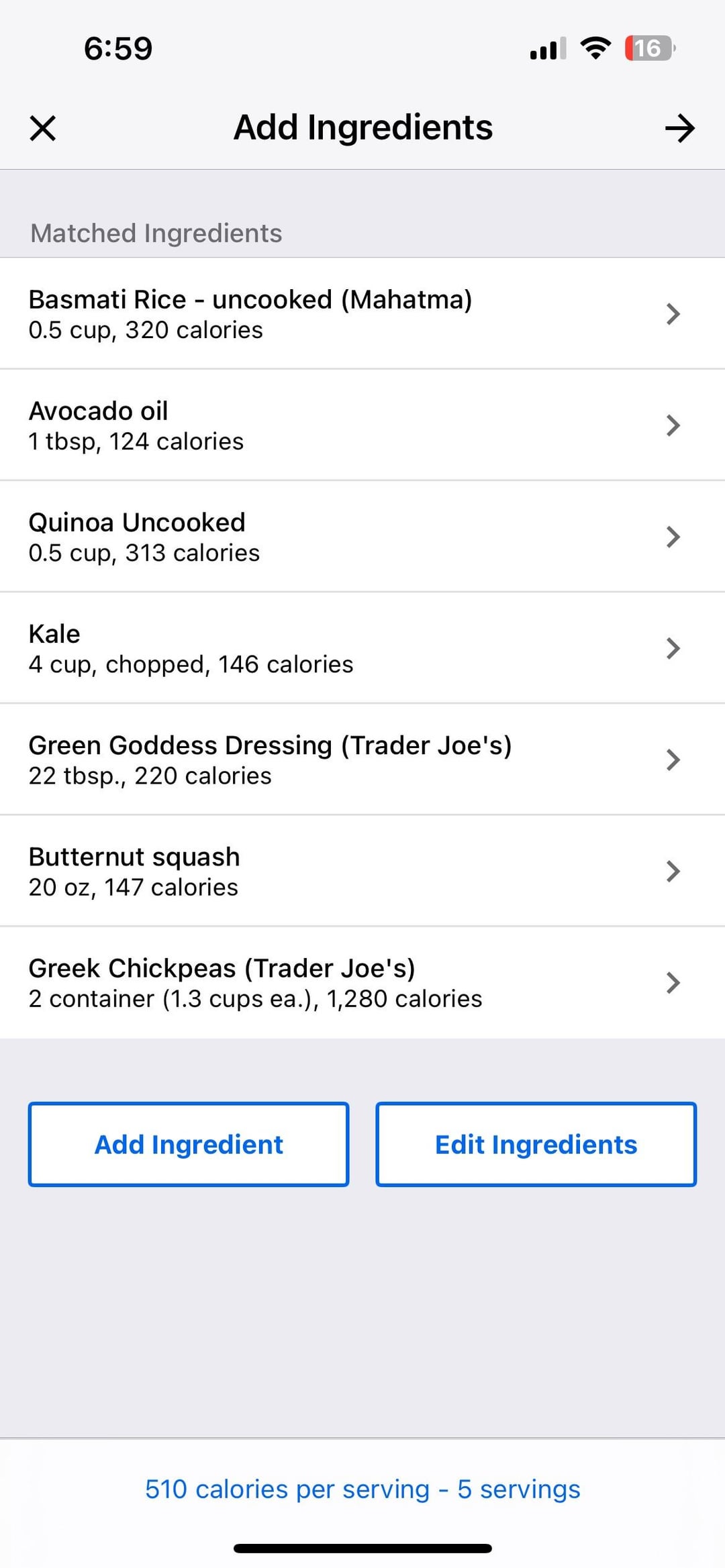The width and height of the screenshot is (725, 1568).
Task: Close the Add Ingredients screen
Action: pyautogui.click(x=43, y=128)
